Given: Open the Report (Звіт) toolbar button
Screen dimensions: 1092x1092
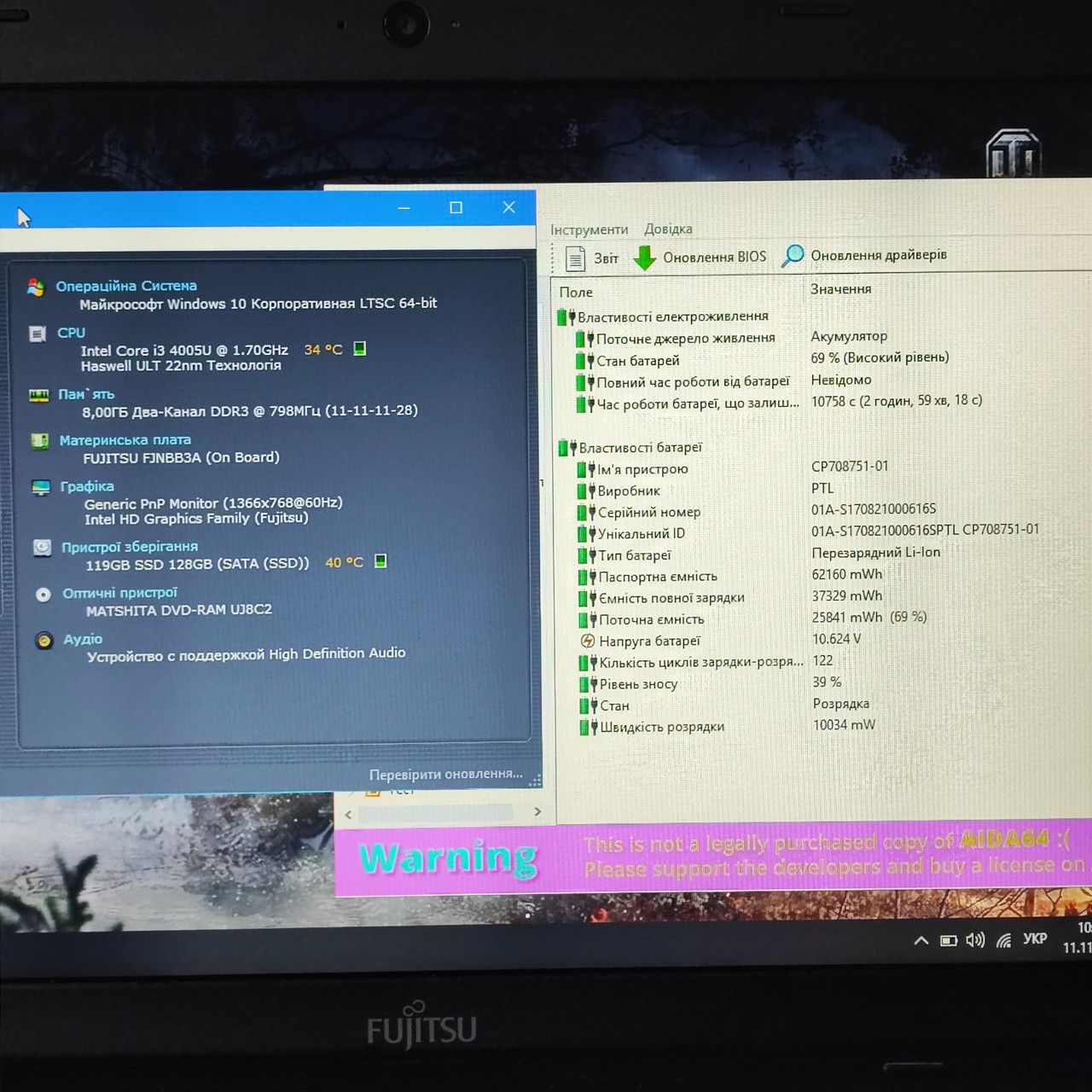Looking at the screenshot, I should 591,258.
